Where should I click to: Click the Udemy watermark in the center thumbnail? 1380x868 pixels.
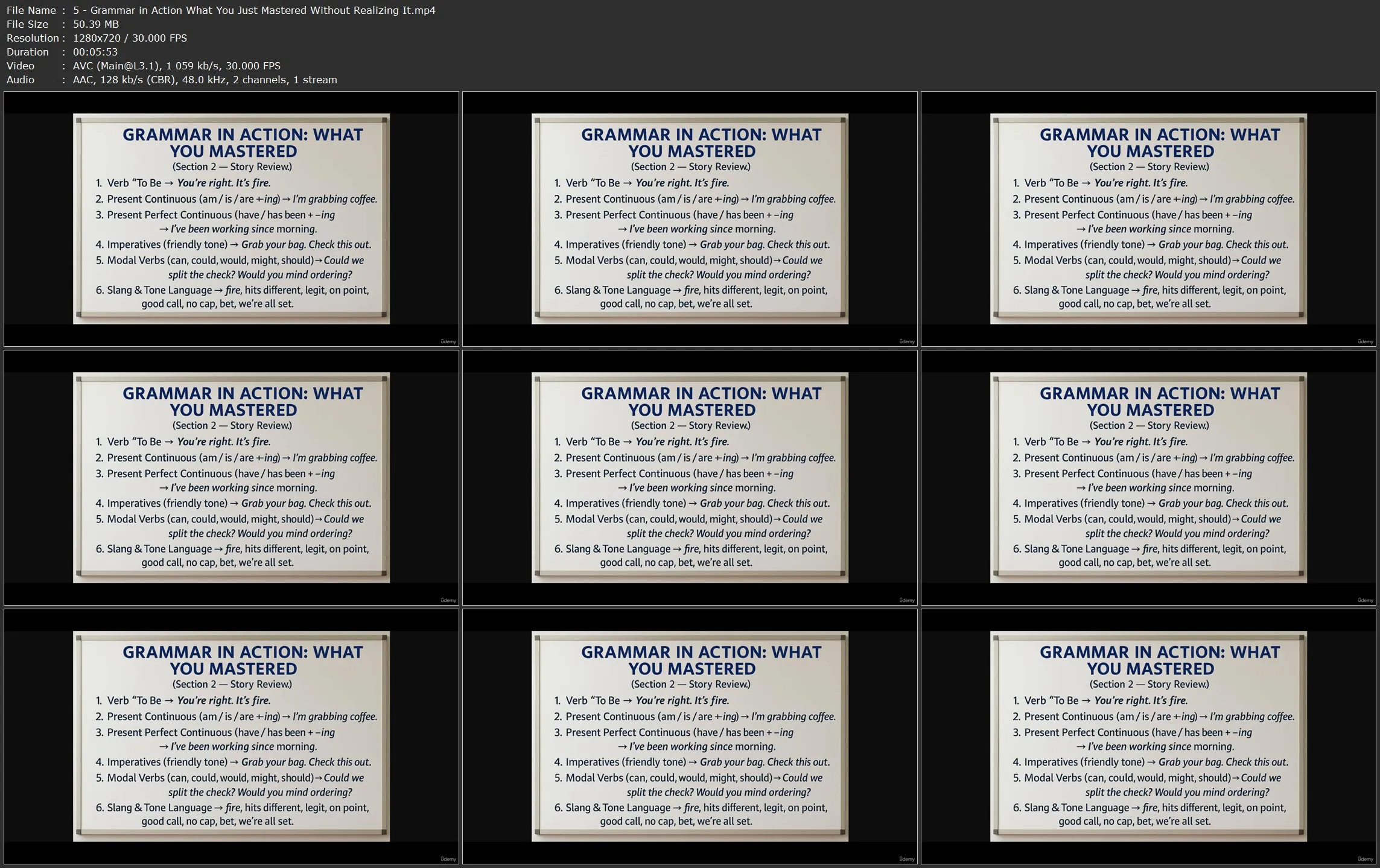(907, 600)
